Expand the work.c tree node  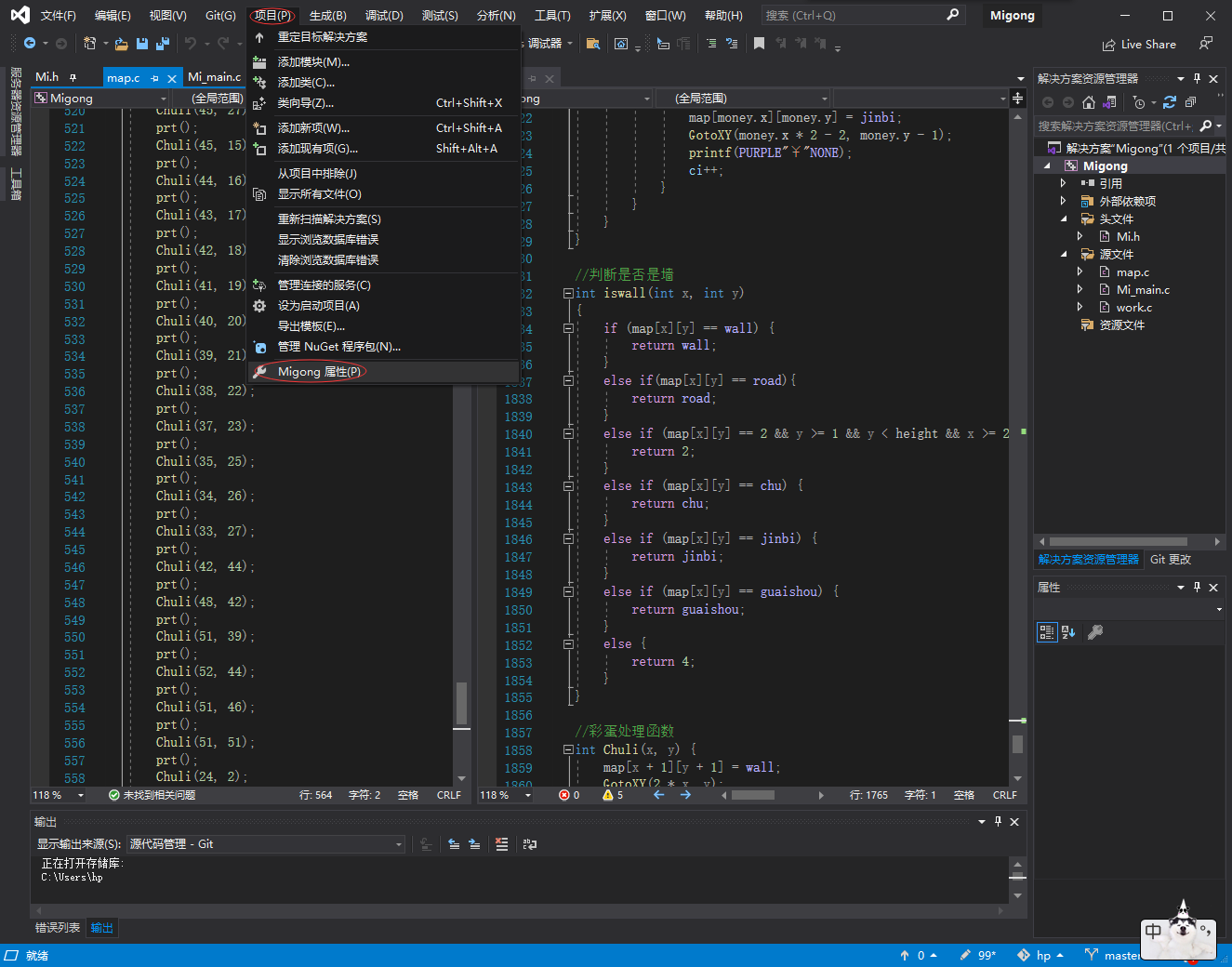[1080, 308]
